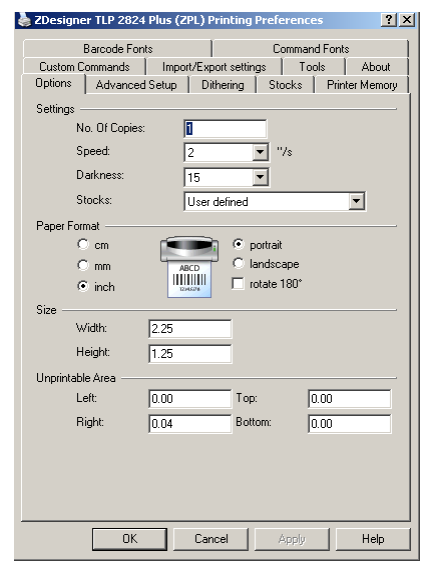Choose portrait orientation
The image size is (435, 571).
[x=238, y=244]
